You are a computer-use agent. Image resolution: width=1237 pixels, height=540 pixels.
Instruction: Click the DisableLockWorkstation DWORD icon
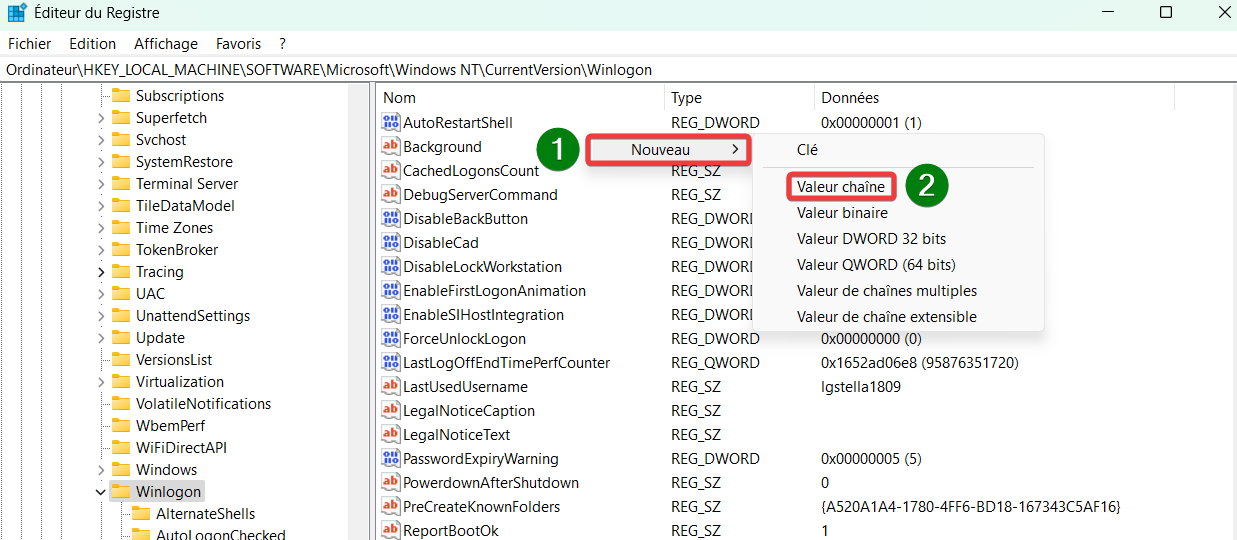coord(391,267)
